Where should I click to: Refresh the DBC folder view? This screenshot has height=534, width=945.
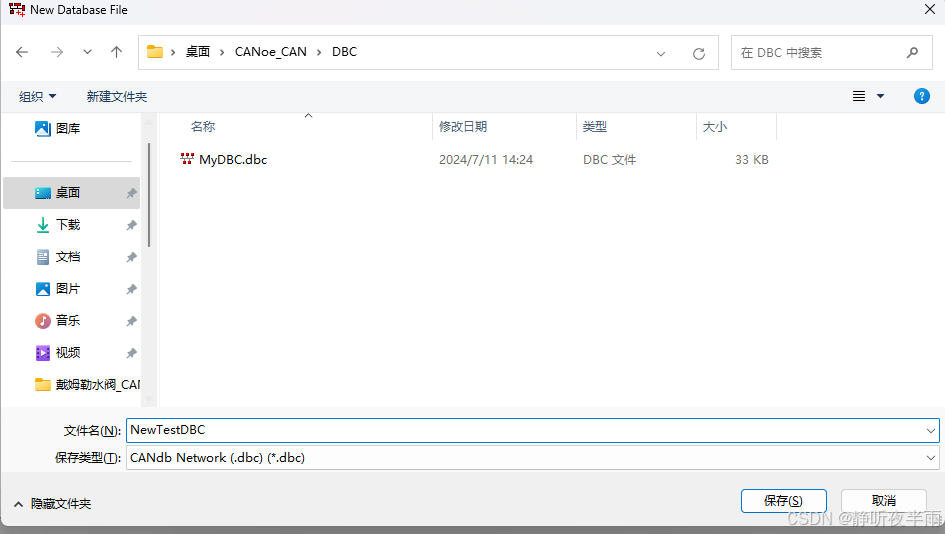click(699, 54)
